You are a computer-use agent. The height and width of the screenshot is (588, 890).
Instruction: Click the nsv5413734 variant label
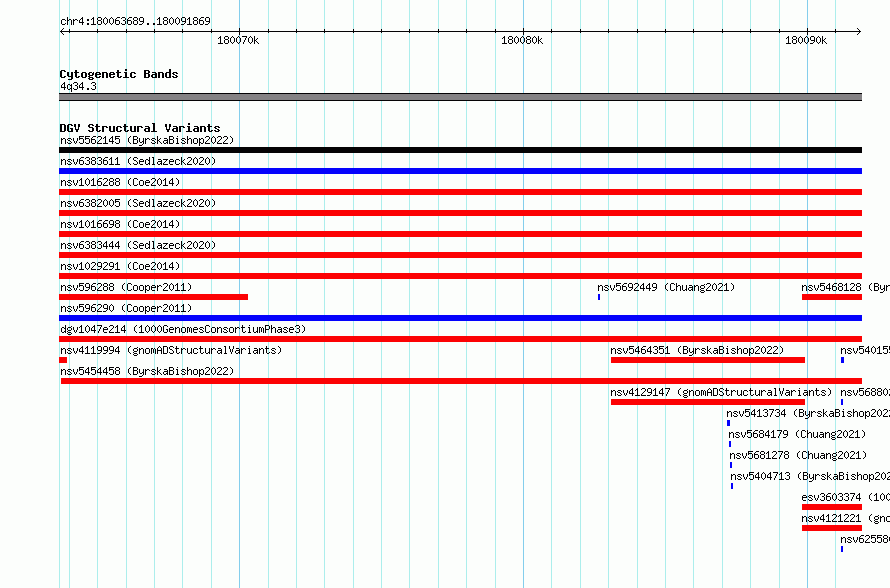tap(808, 413)
